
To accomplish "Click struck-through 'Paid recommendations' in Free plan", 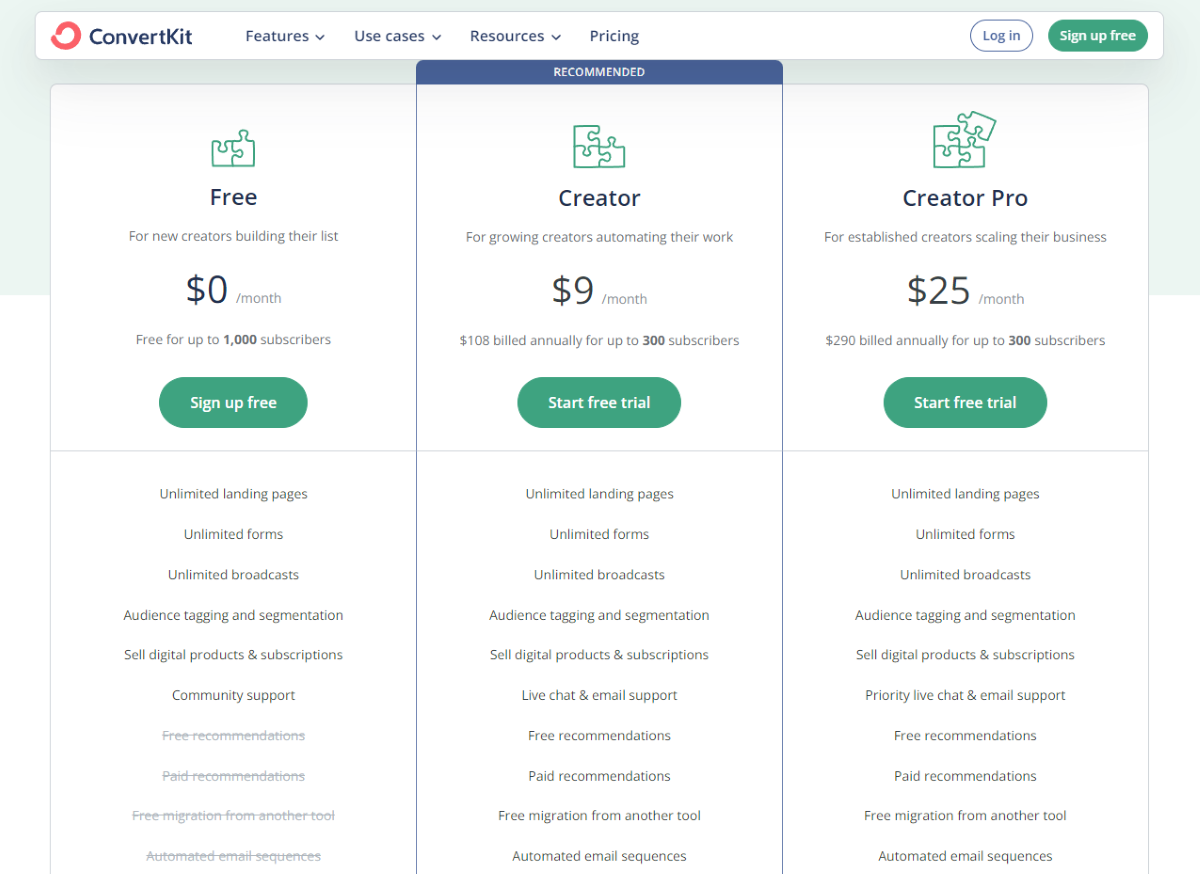I will point(233,776).
